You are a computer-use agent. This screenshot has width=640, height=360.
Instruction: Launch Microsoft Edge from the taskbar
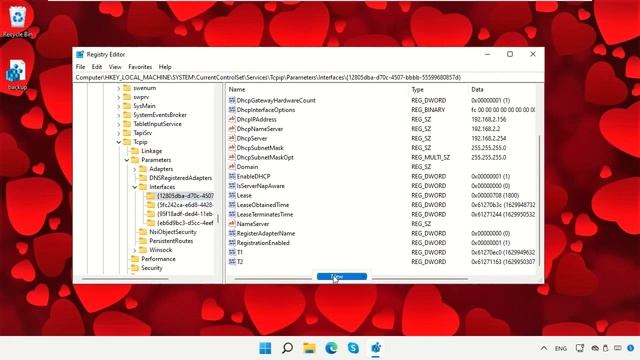coord(331,348)
